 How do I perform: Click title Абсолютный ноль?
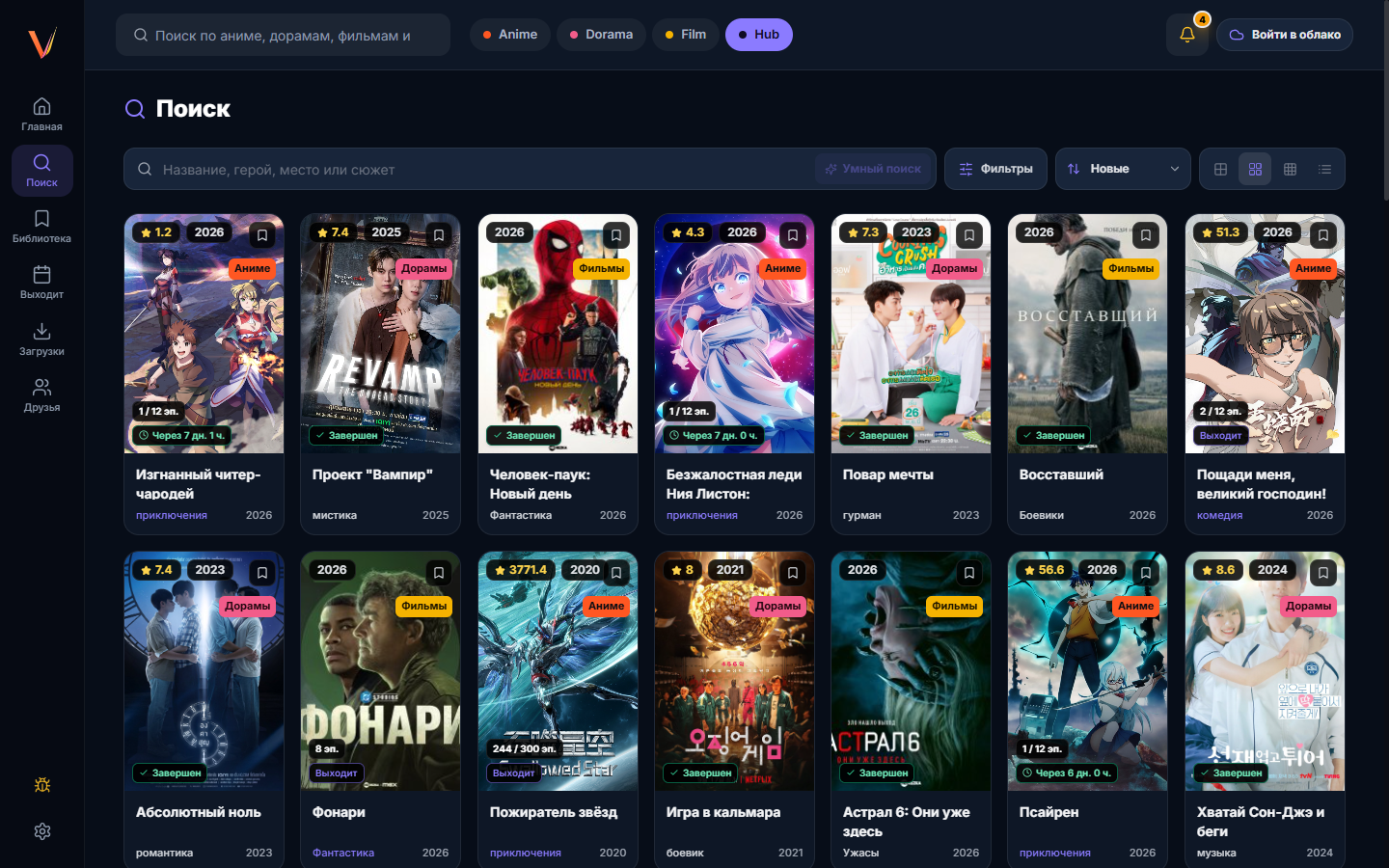[199, 812]
